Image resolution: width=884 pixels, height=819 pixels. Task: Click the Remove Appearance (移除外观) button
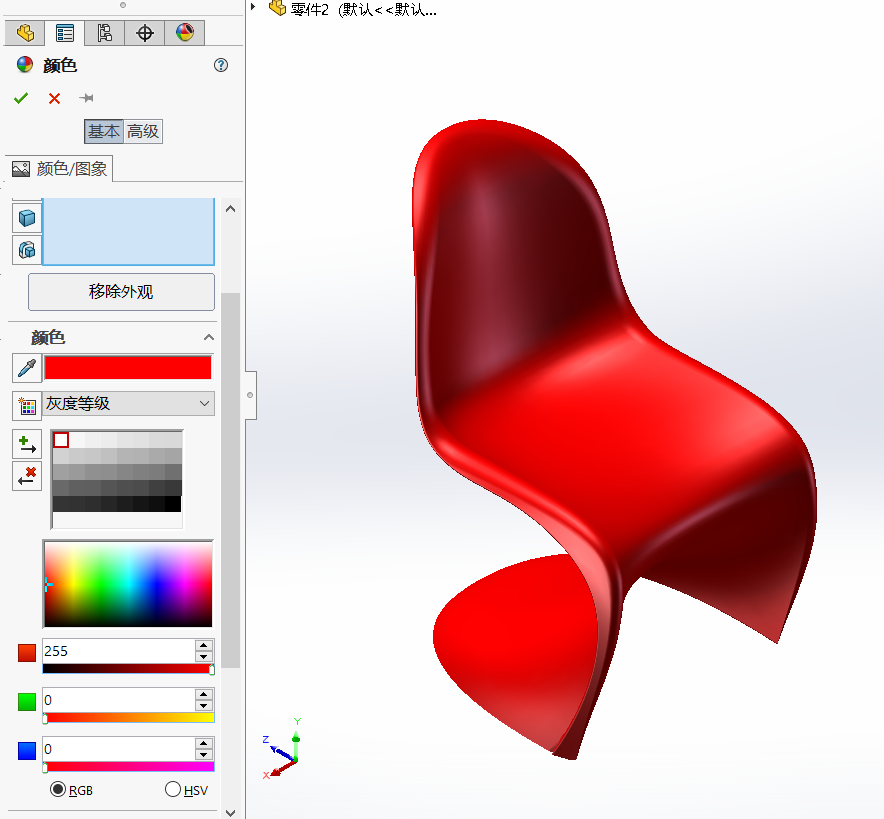121,291
